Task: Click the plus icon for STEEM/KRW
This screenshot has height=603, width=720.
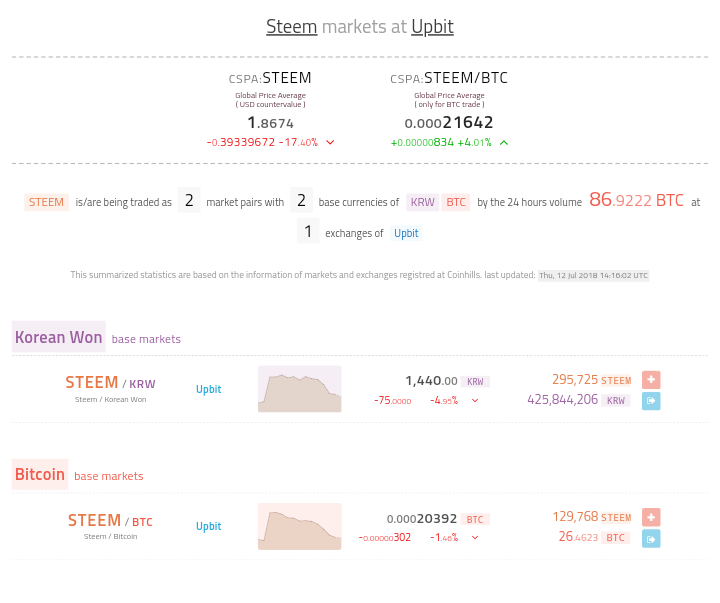Action: pos(651,380)
